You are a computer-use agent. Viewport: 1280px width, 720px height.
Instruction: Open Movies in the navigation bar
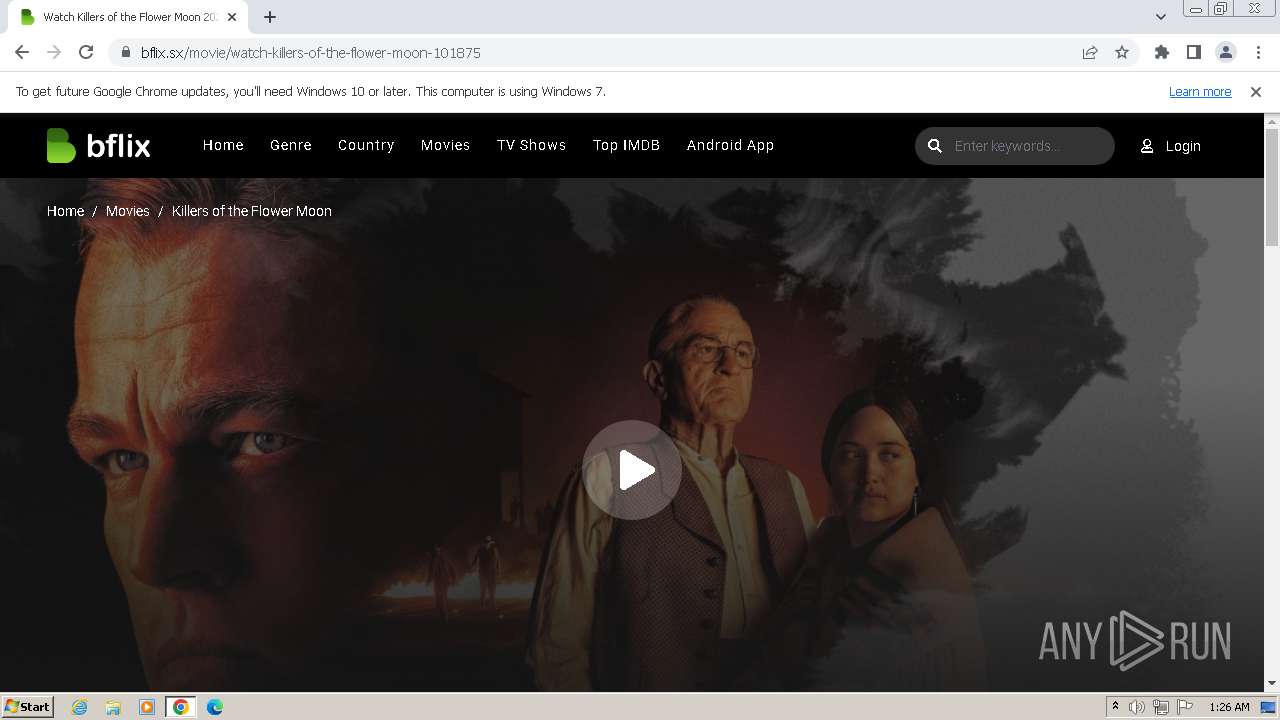[445, 145]
